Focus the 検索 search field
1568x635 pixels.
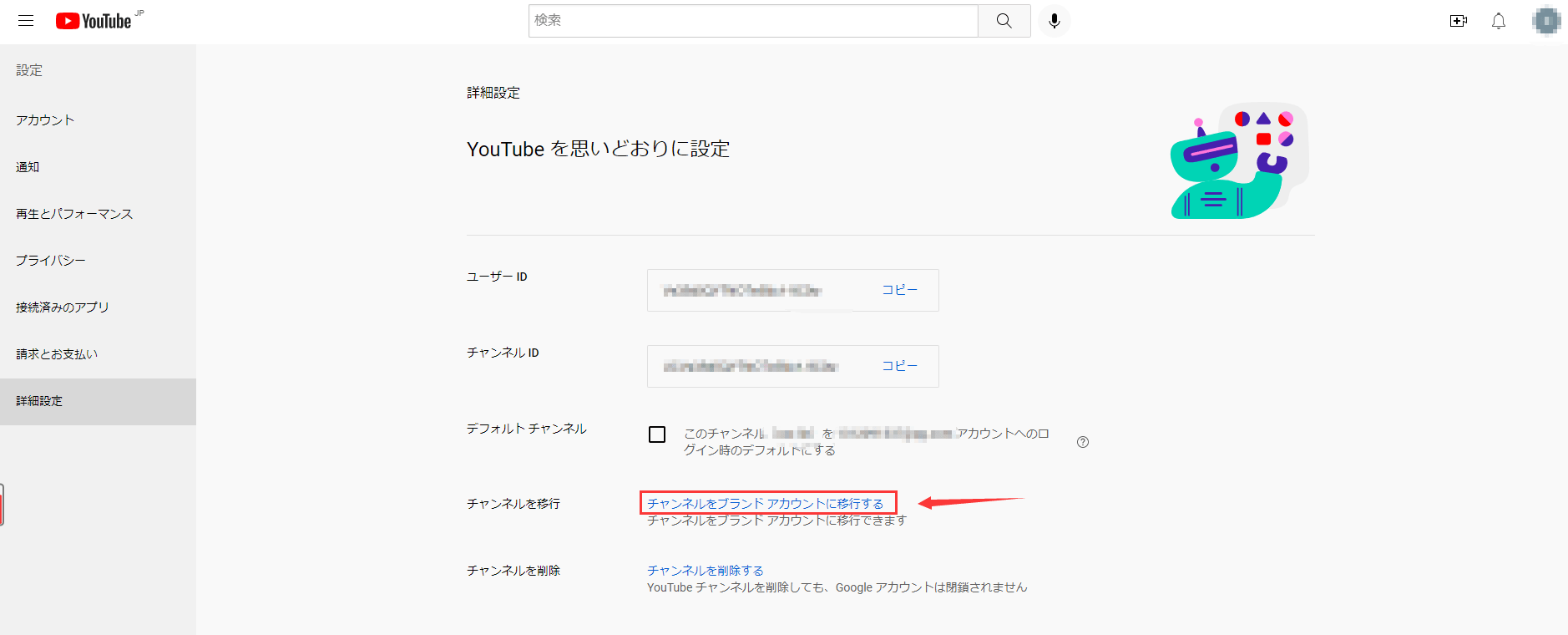(753, 21)
